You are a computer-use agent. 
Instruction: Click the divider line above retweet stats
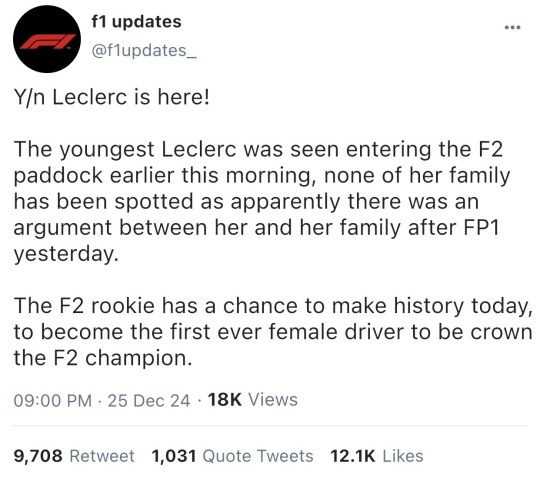[x=270, y=426]
